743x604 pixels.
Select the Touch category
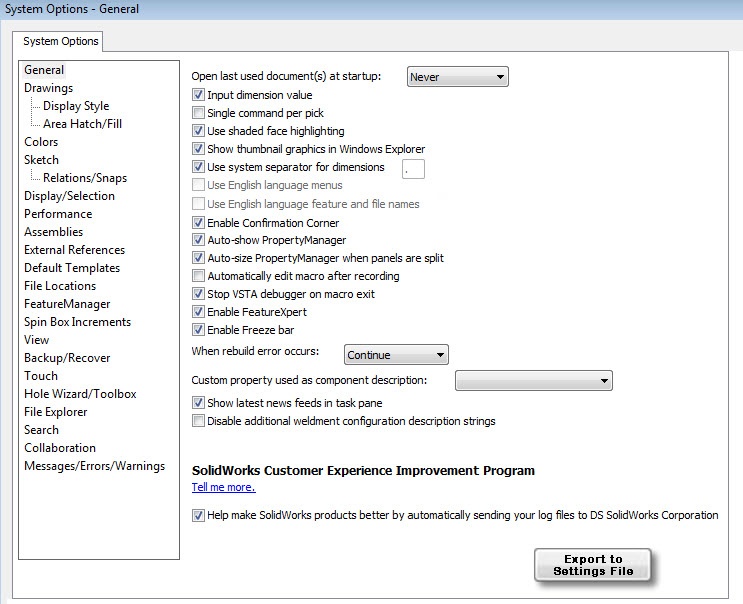41,376
